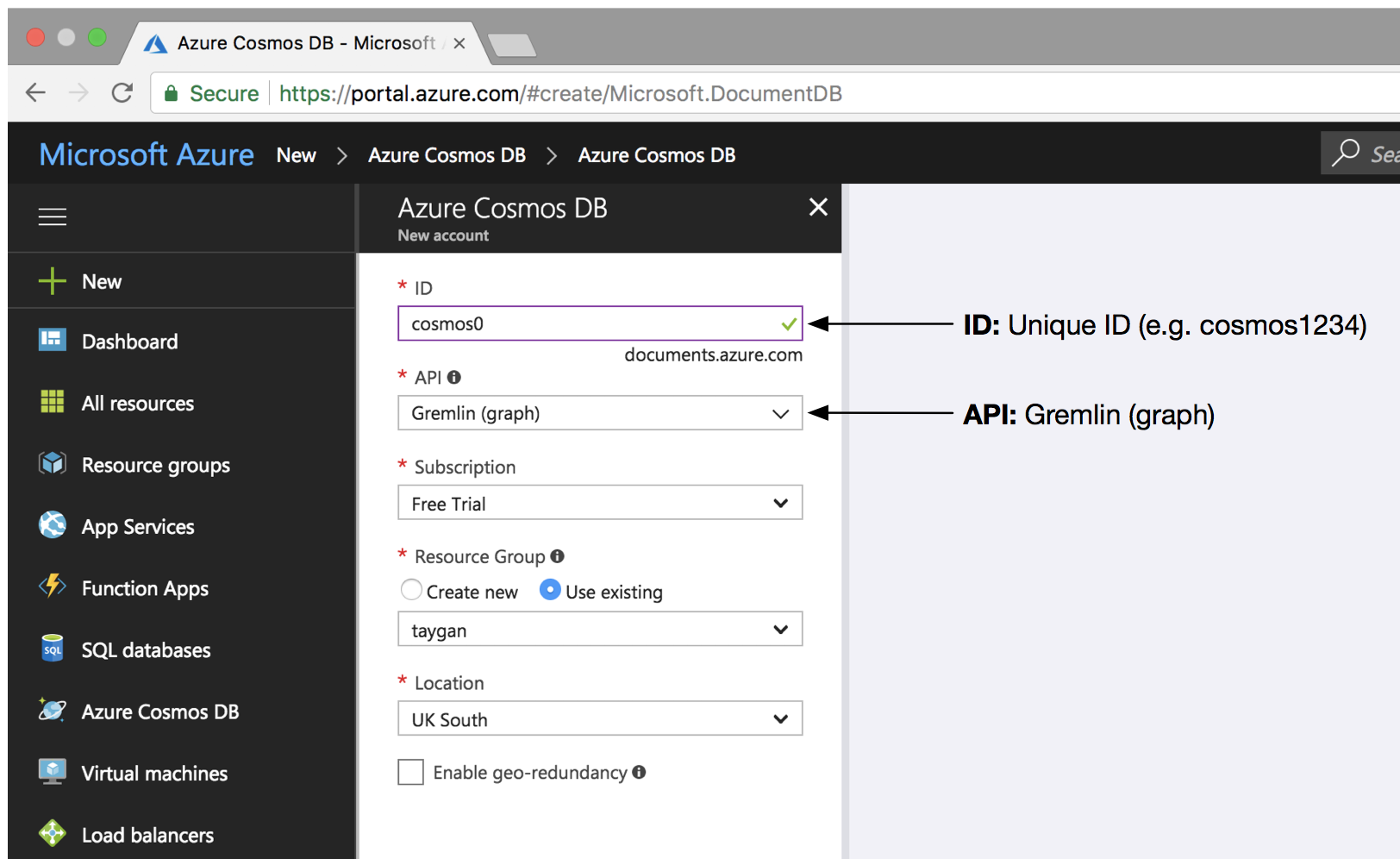Click the Secure padlock icon
1400x859 pixels.
coord(172,93)
